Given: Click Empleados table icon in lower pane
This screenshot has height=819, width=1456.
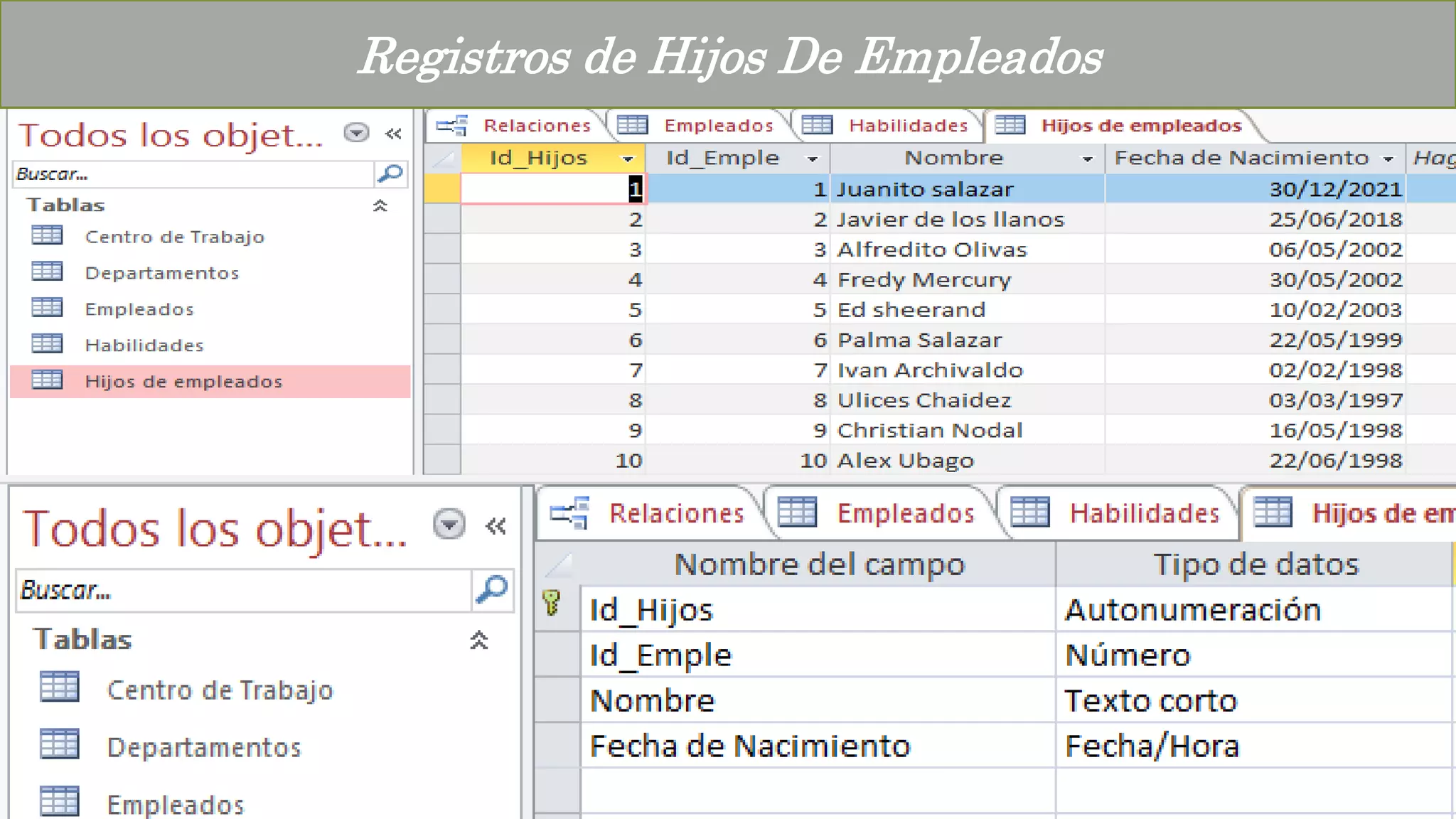Looking at the screenshot, I should click(x=60, y=801).
